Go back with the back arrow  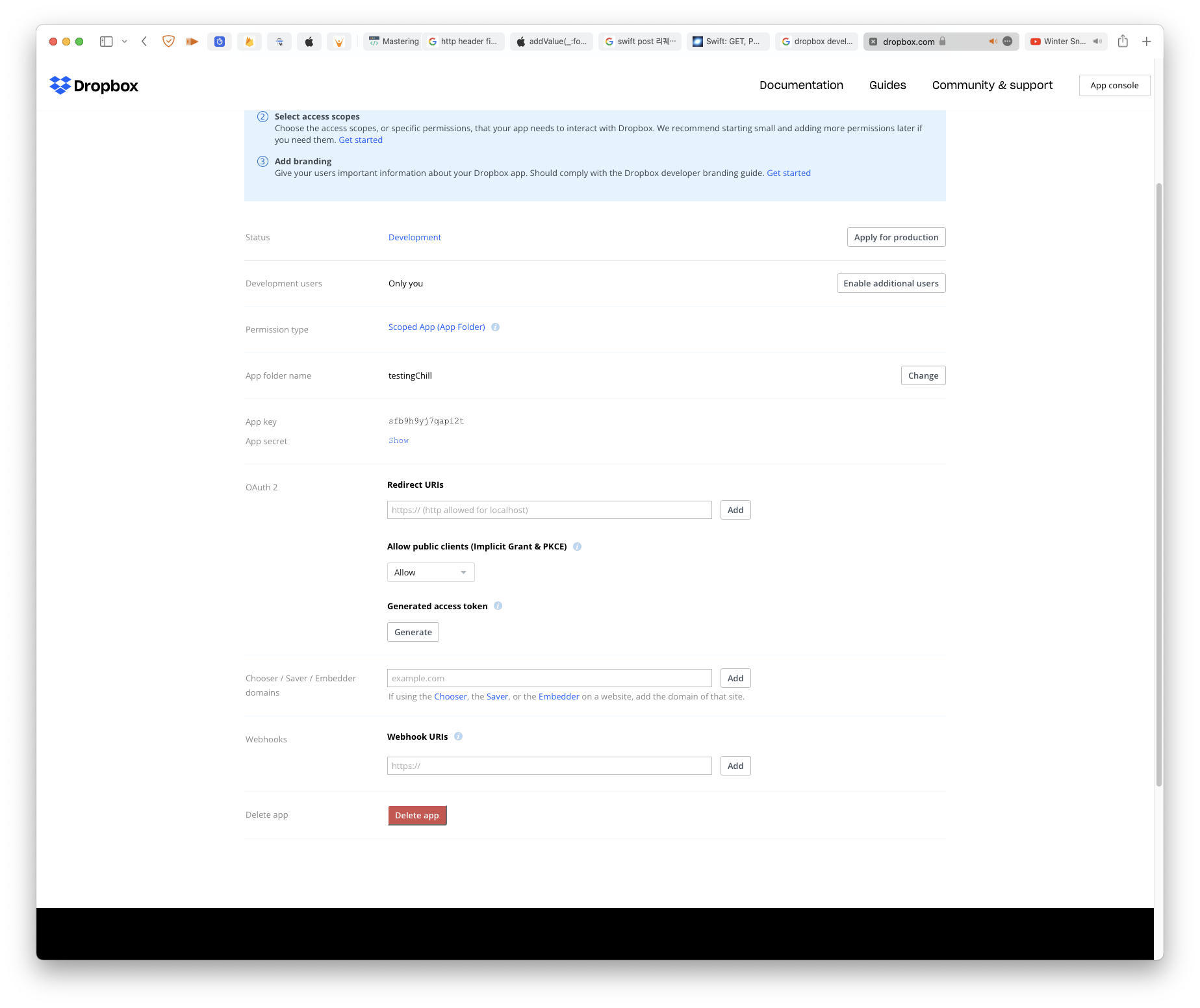(144, 42)
